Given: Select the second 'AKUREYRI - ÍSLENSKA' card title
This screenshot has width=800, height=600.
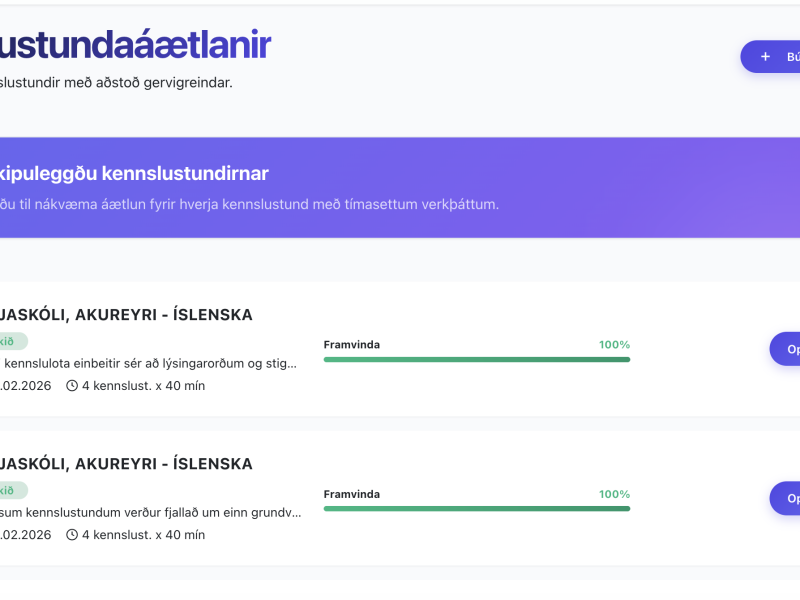Looking at the screenshot, I should click(x=126, y=464).
